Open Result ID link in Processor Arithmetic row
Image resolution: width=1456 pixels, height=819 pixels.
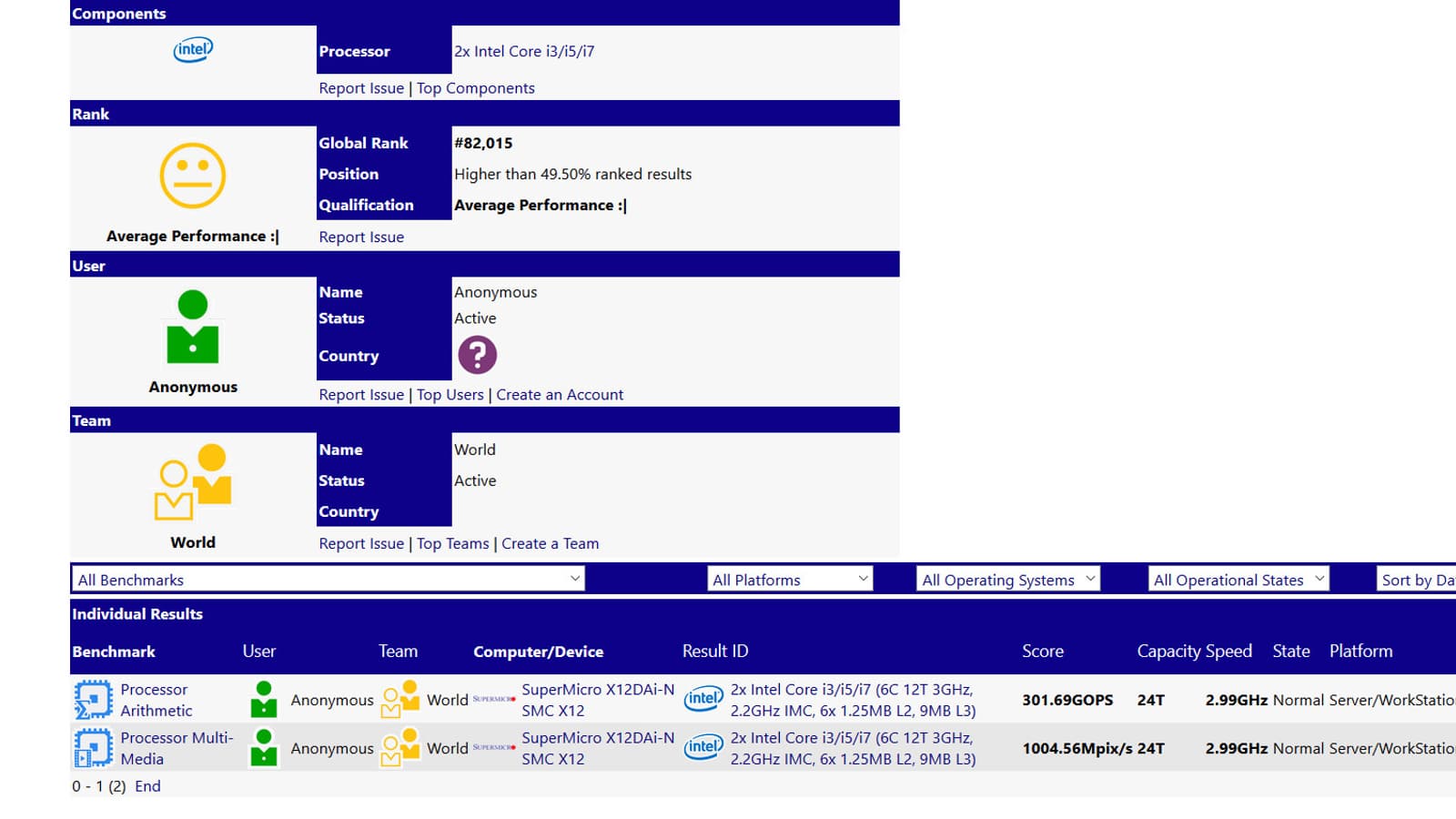(854, 700)
